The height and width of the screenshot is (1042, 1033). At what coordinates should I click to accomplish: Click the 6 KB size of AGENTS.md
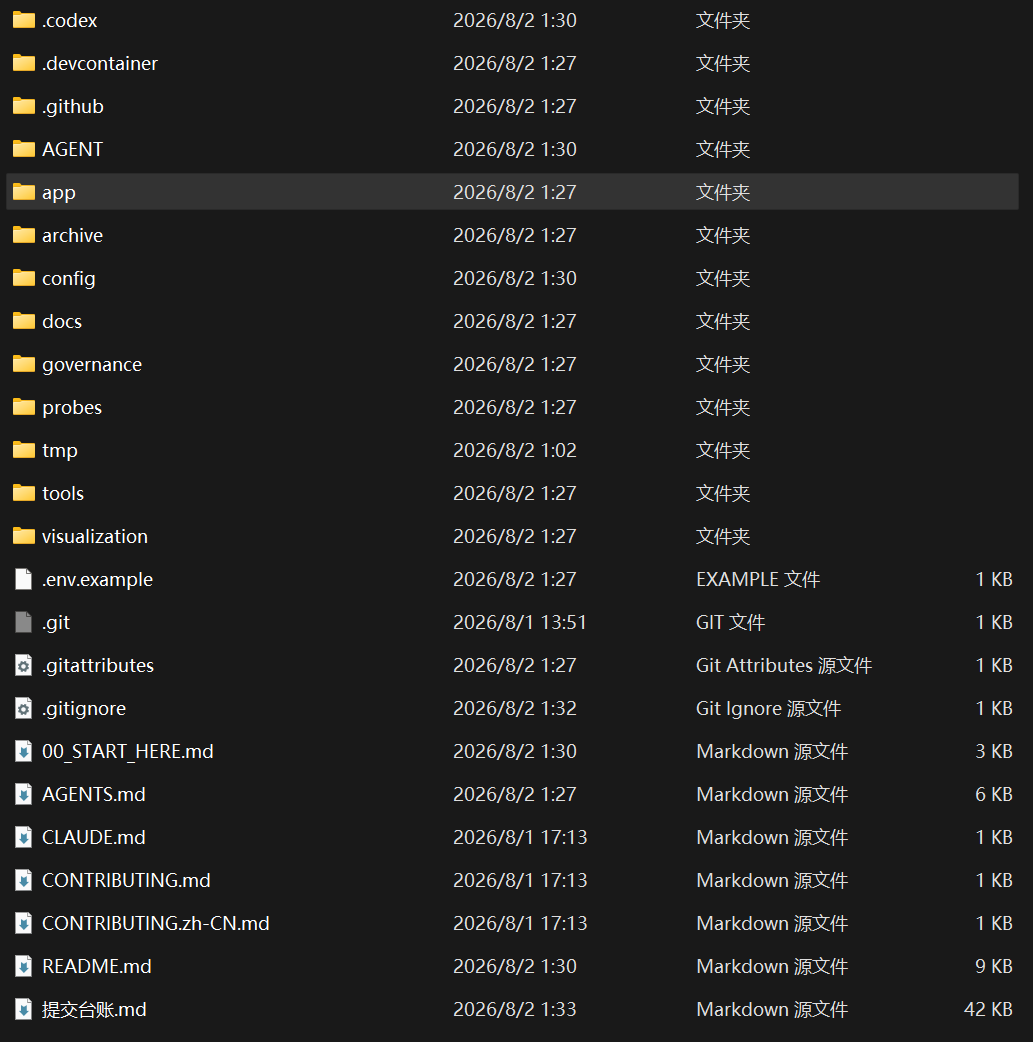click(x=994, y=794)
